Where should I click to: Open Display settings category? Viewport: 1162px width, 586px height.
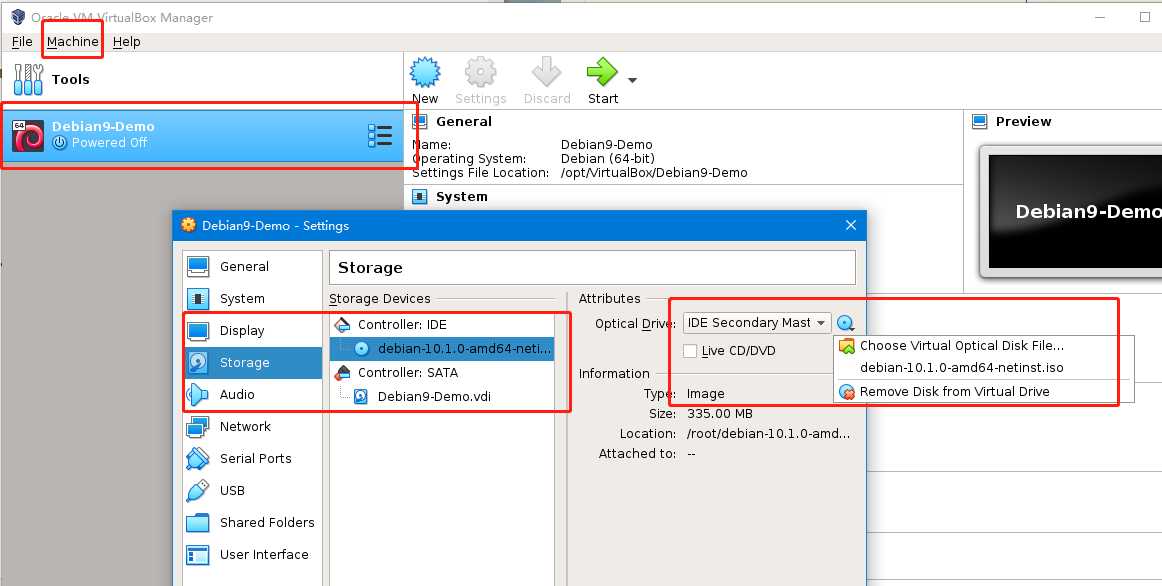point(252,330)
